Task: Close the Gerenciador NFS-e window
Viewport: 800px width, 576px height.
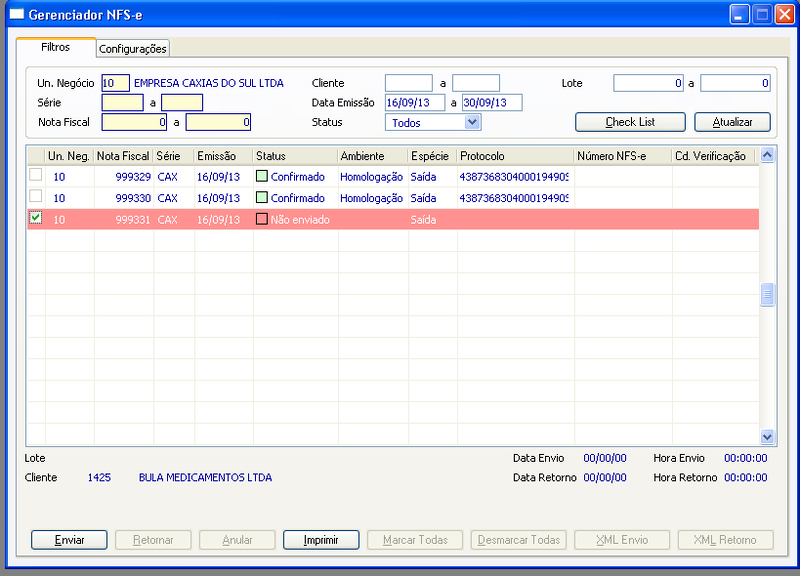Action: point(785,14)
